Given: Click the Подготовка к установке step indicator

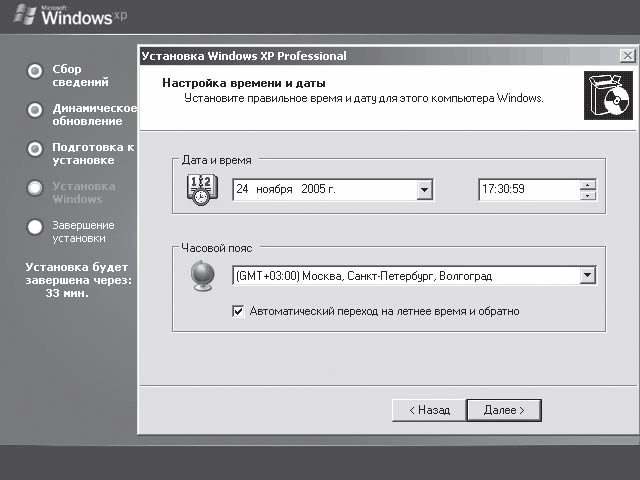Looking at the screenshot, I should coord(35,149).
